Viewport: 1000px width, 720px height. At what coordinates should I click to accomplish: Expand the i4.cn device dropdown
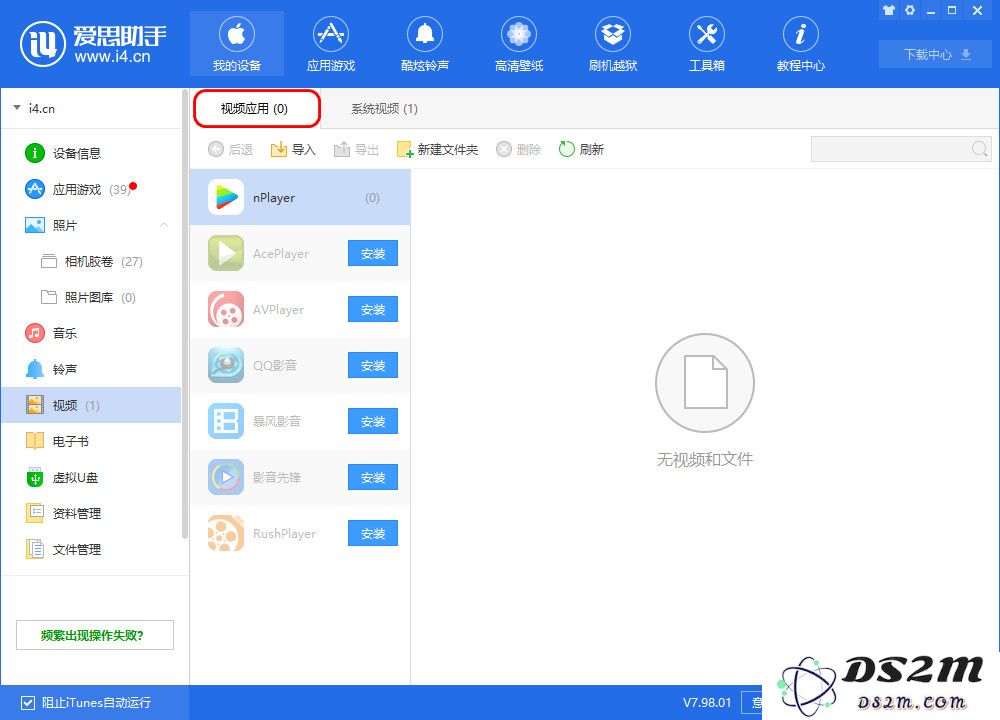tap(17, 108)
